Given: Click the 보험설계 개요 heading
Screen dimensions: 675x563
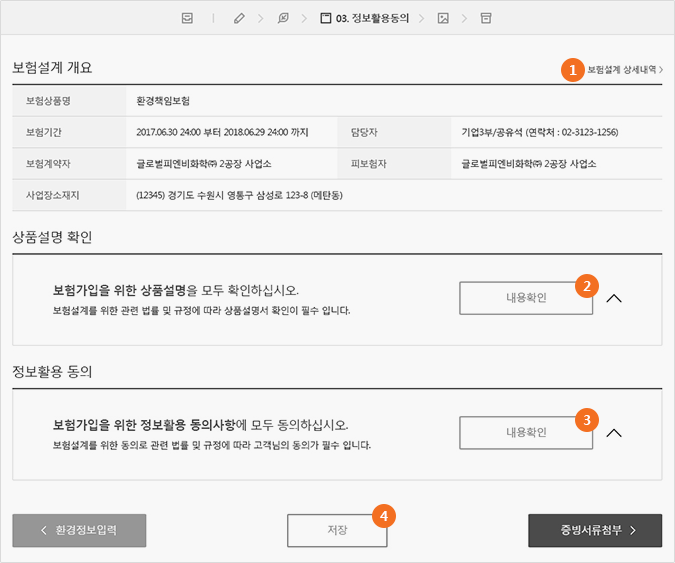Looking at the screenshot, I should [x=52, y=68].
